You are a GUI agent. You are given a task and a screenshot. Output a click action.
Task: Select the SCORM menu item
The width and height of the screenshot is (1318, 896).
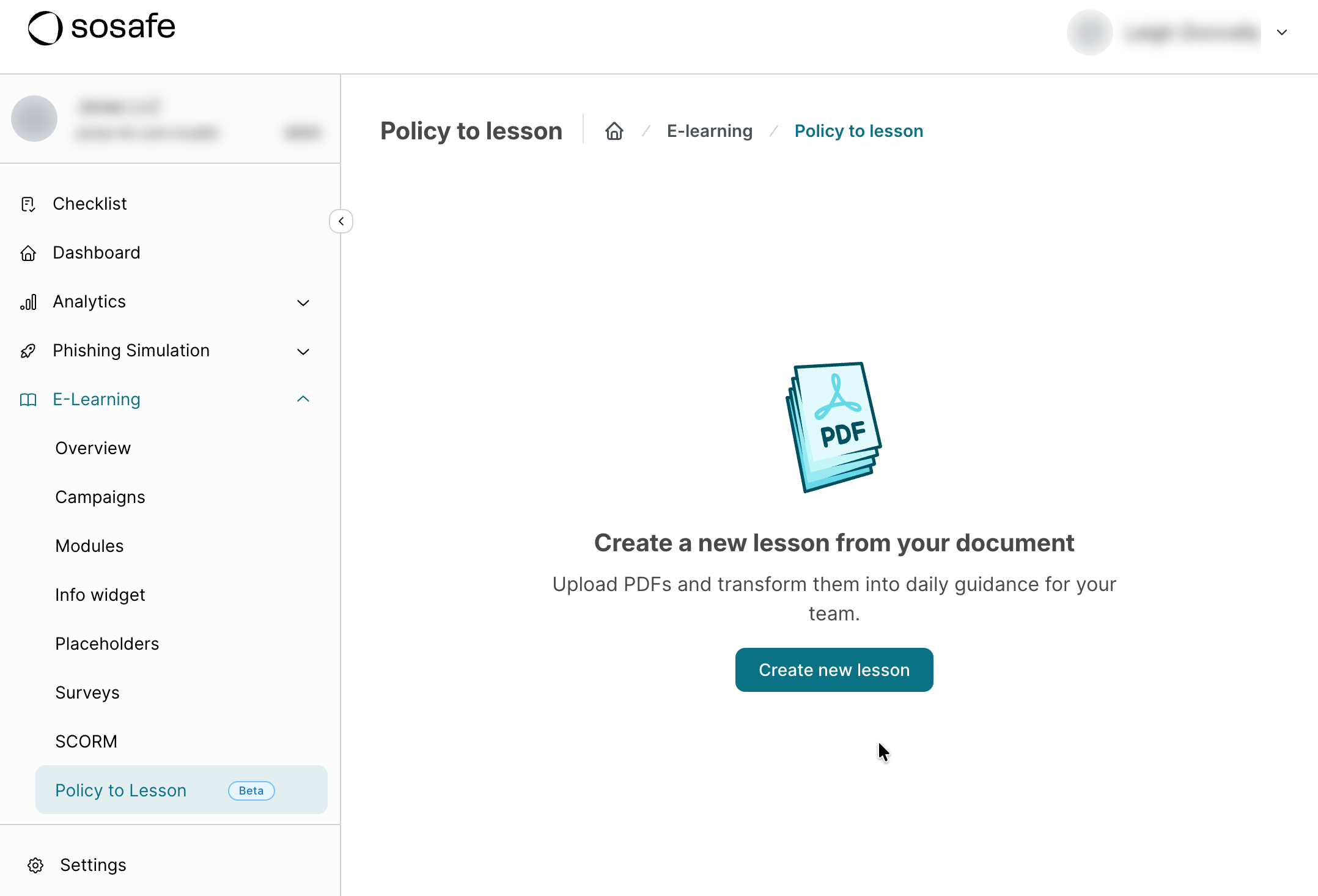tap(86, 742)
